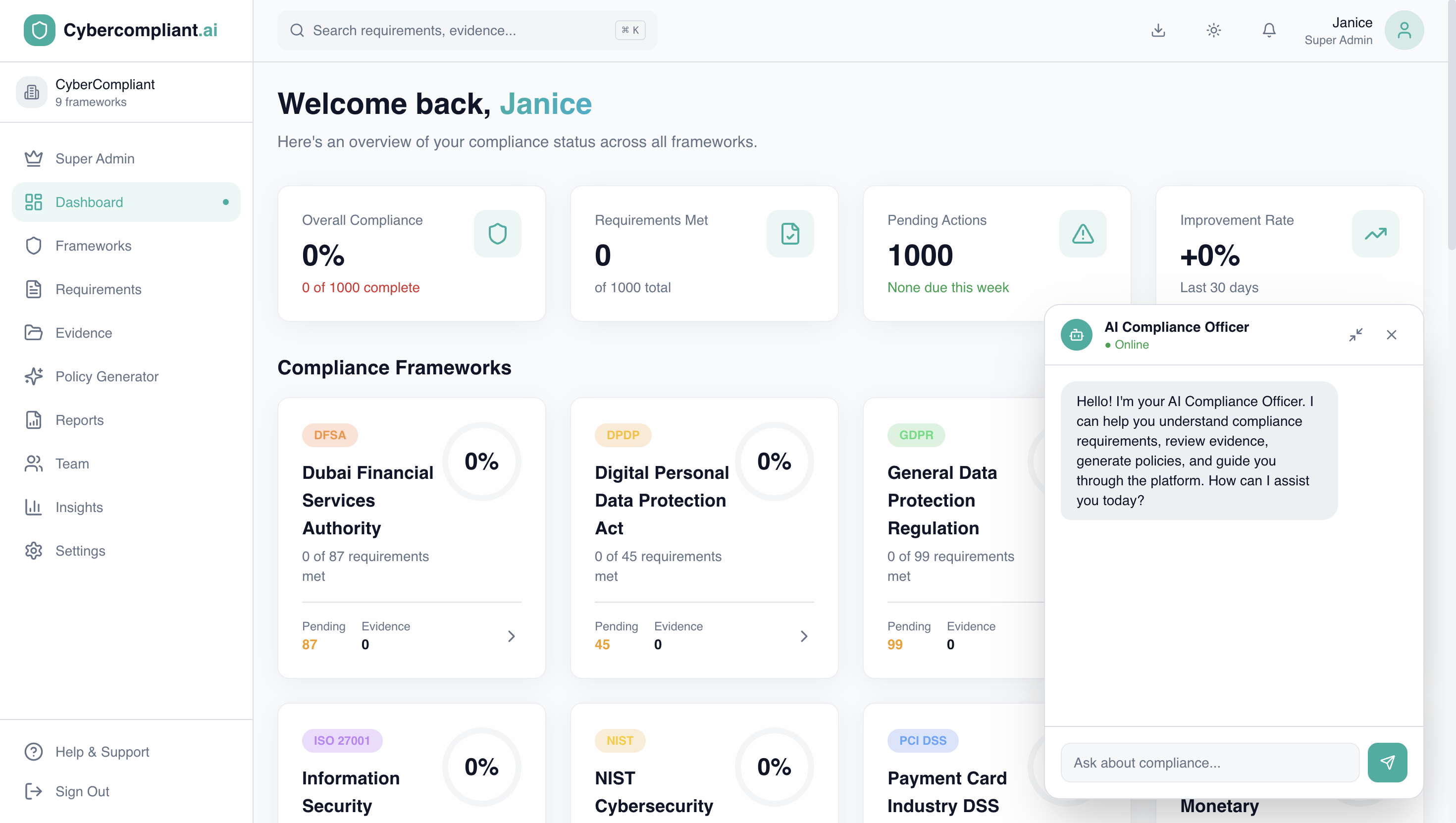Click the Pending Actions warning icon

[1083, 233]
